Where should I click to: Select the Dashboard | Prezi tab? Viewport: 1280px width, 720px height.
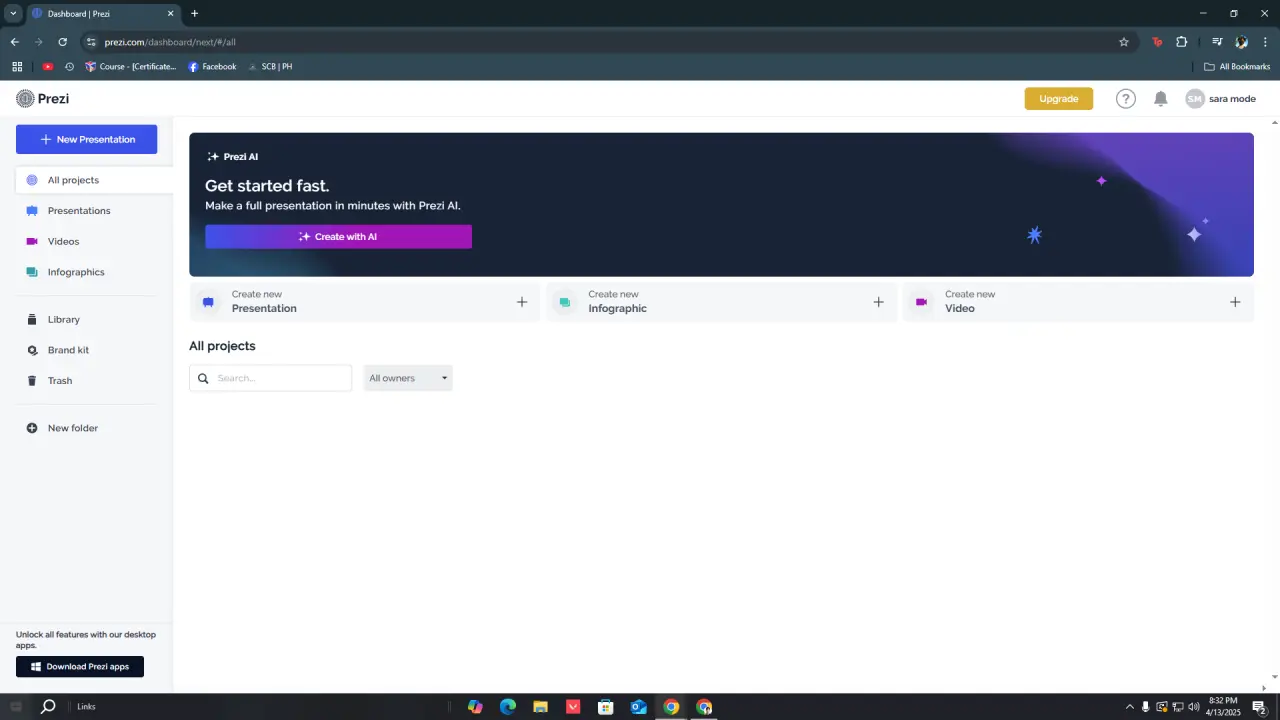pyautogui.click(x=103, y=14)
